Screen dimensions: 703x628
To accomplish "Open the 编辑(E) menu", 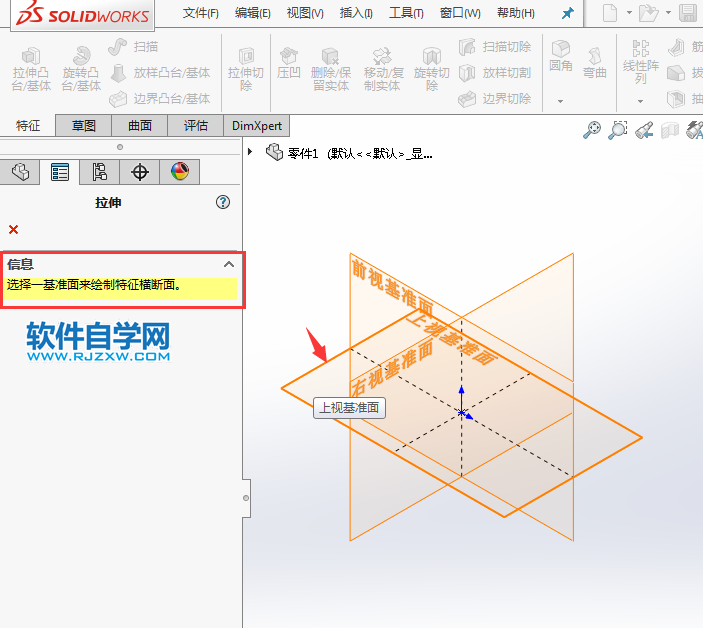I will 252,13.
